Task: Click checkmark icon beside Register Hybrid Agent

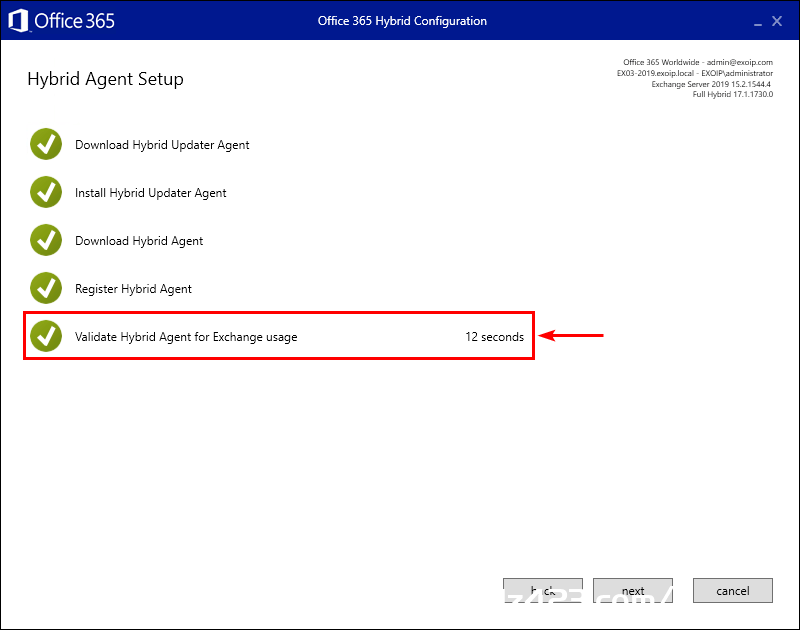Action: [46, 288]
